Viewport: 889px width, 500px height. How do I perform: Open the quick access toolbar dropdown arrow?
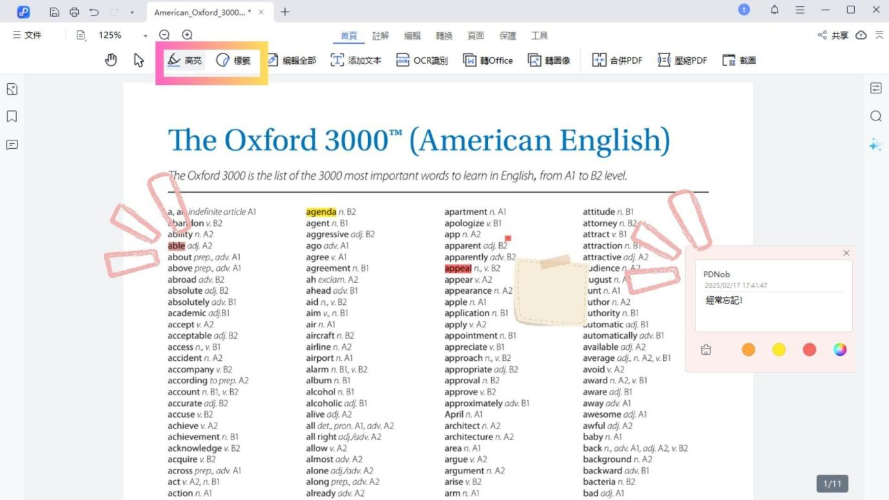tap(132, 12)
